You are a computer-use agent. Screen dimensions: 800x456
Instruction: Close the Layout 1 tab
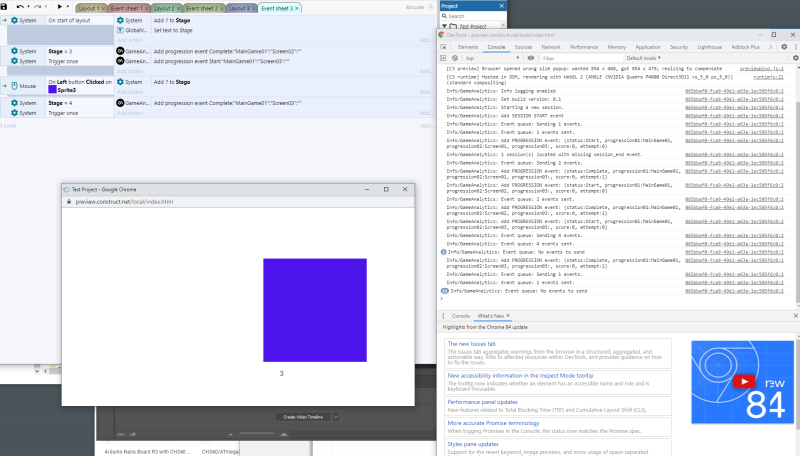(x=104, y=9)
